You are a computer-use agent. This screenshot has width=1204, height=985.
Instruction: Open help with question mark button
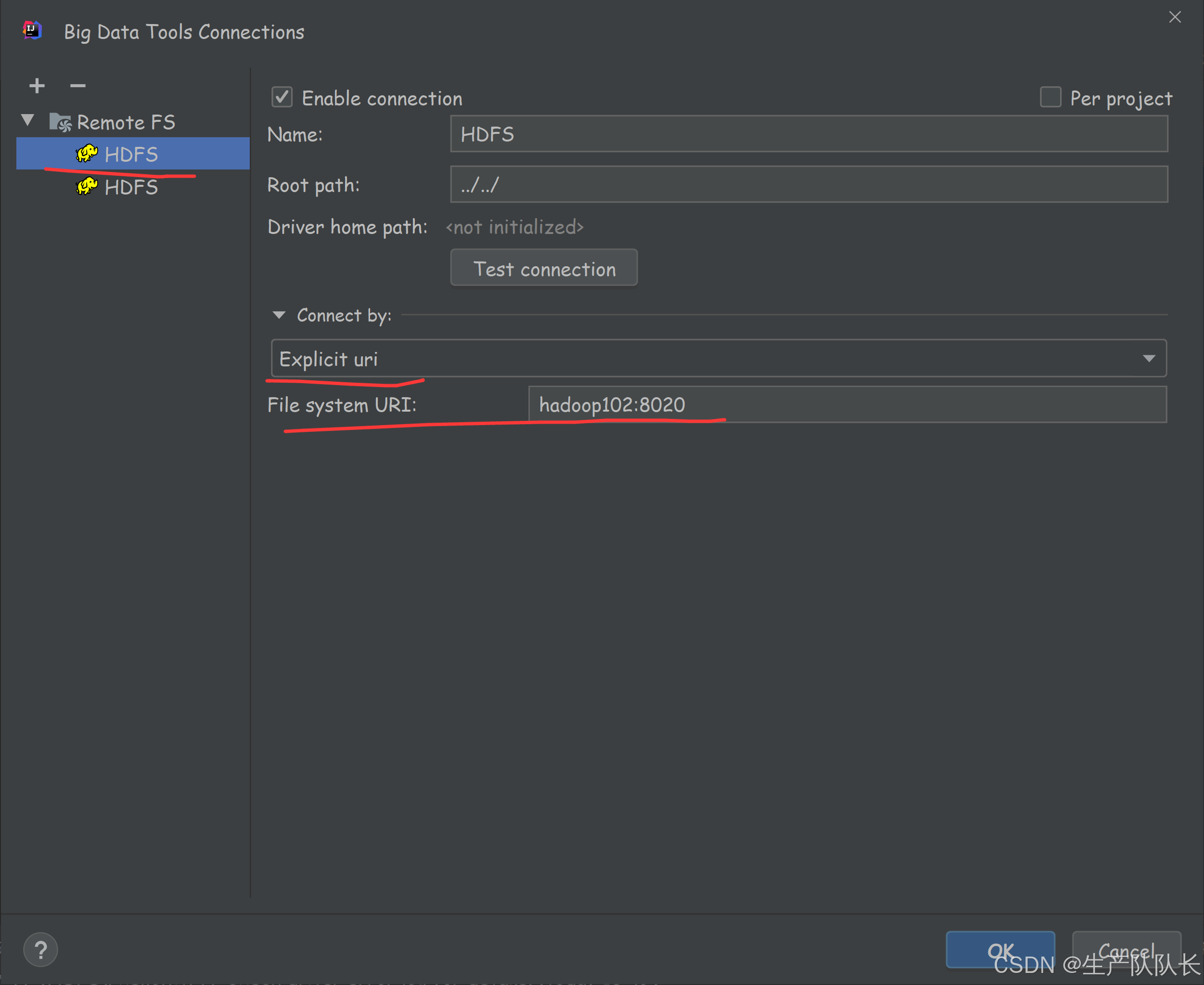[x=41, y=950]
